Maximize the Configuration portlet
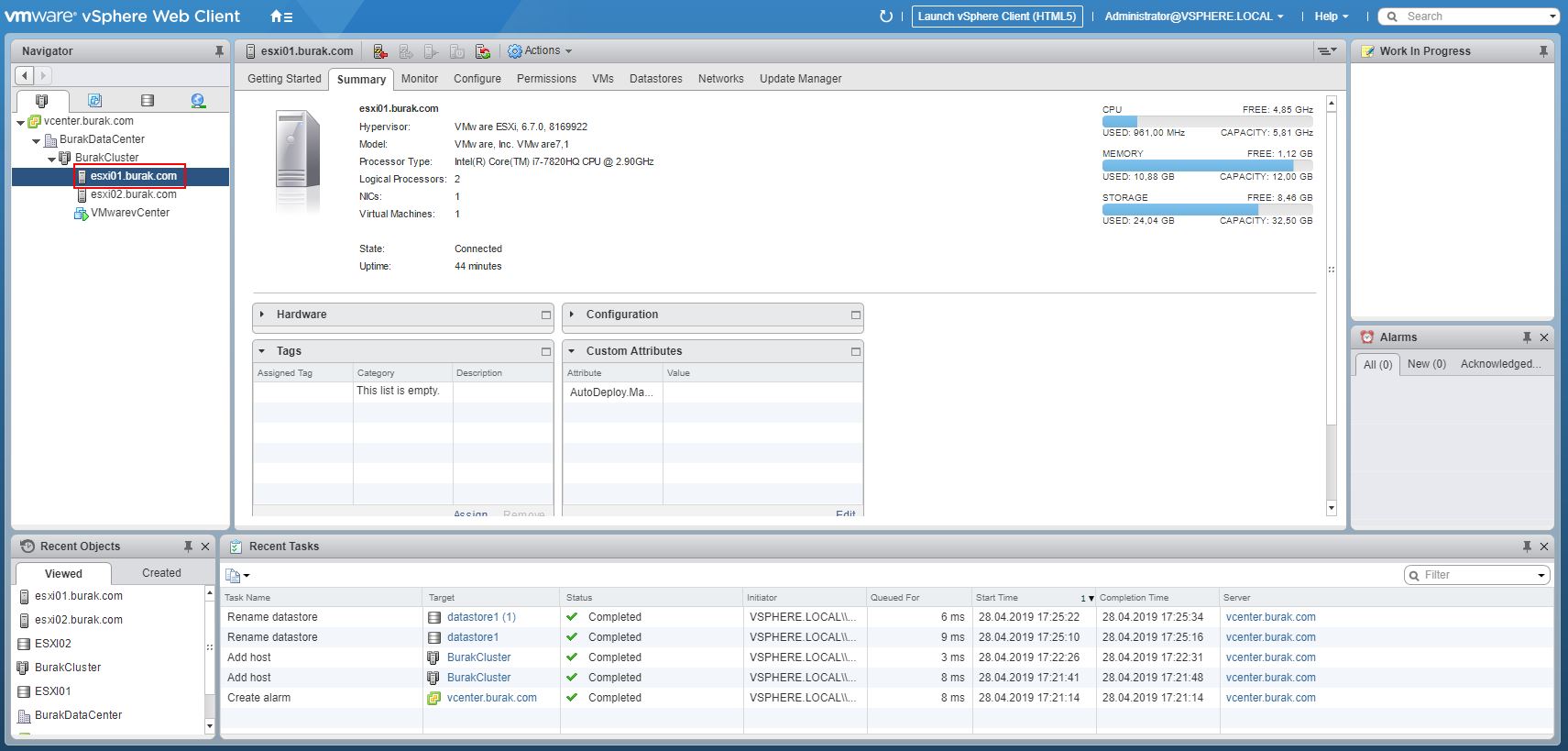Viewport: 1568px width, 751px height. pyautogui.click(x=856, y=315)
